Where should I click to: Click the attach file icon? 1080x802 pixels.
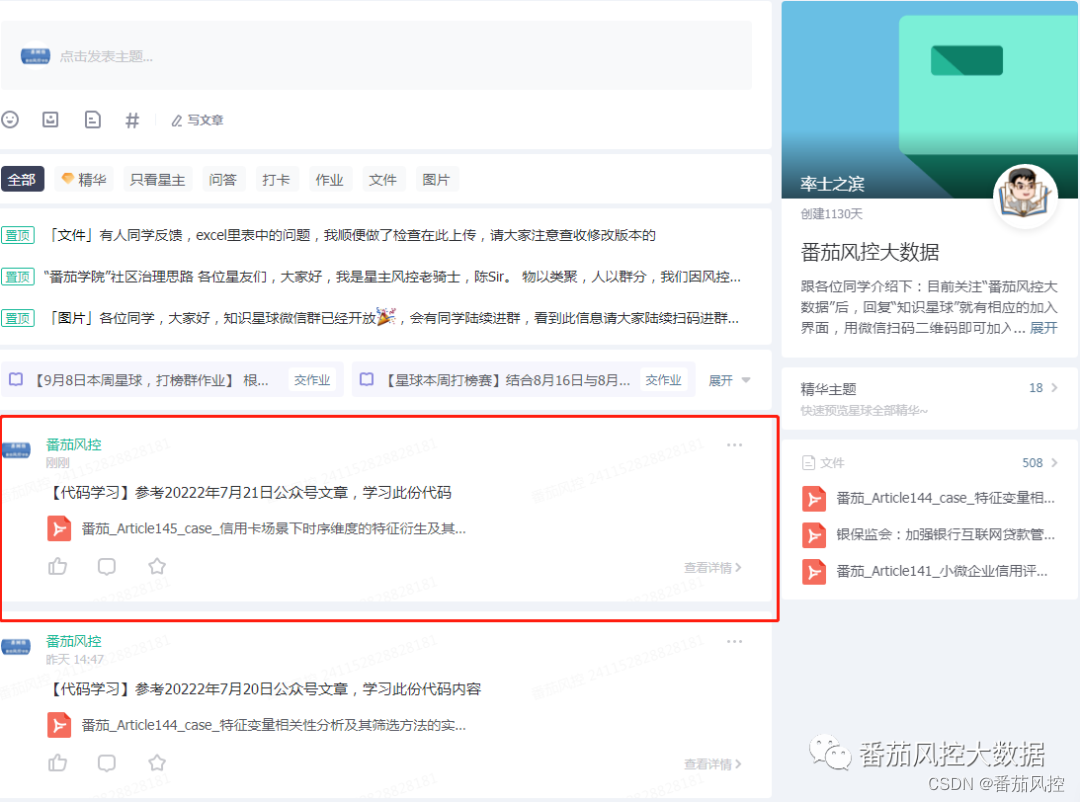pos(92,120)
